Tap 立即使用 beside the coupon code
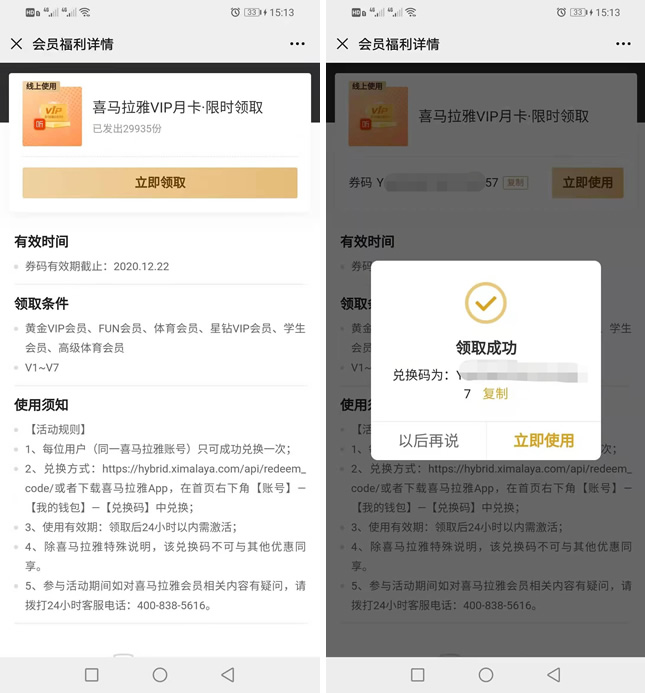645x693 pixels. pyautogui.click(x=588, y=183)
